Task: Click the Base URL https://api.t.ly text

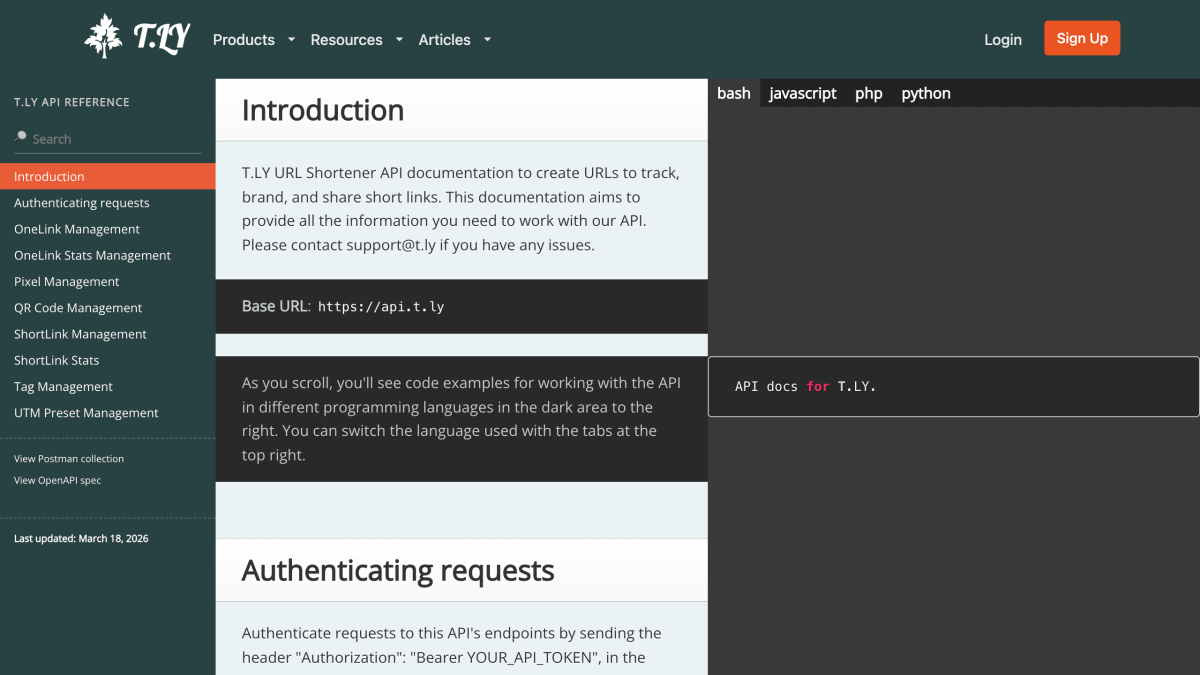Action: tap(343, 306)
